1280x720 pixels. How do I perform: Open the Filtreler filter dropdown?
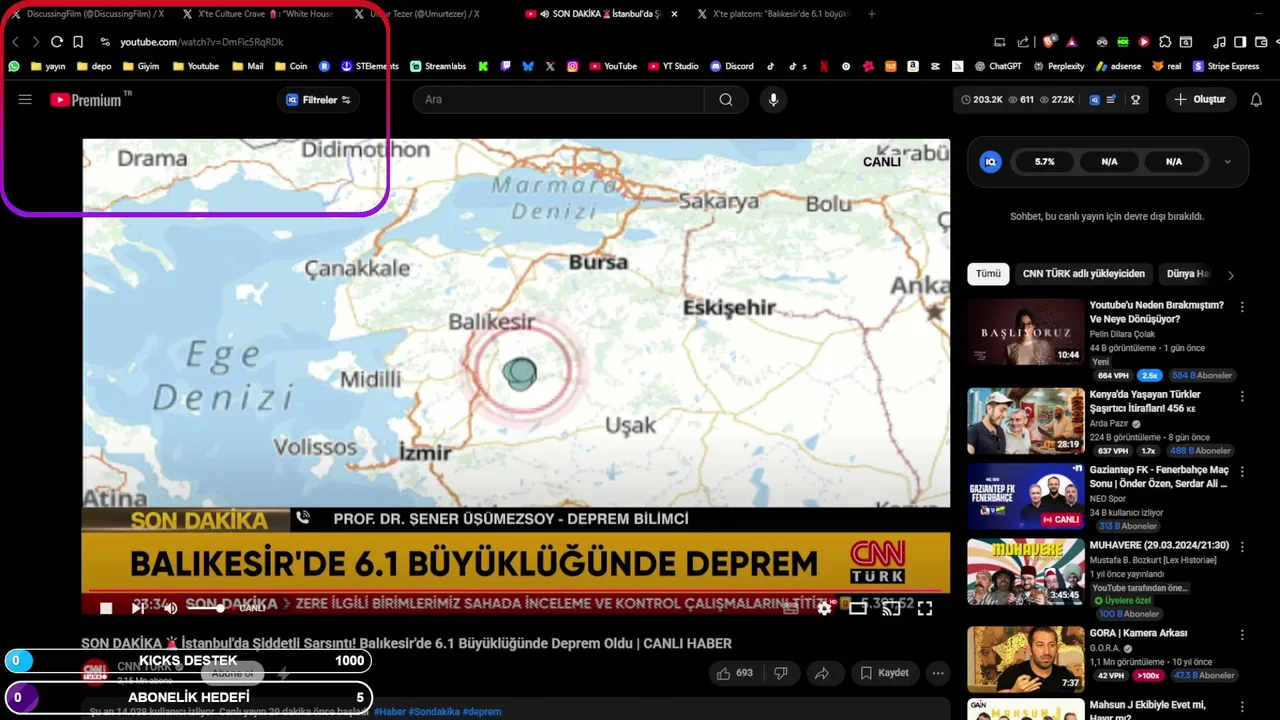click(318, 100)
